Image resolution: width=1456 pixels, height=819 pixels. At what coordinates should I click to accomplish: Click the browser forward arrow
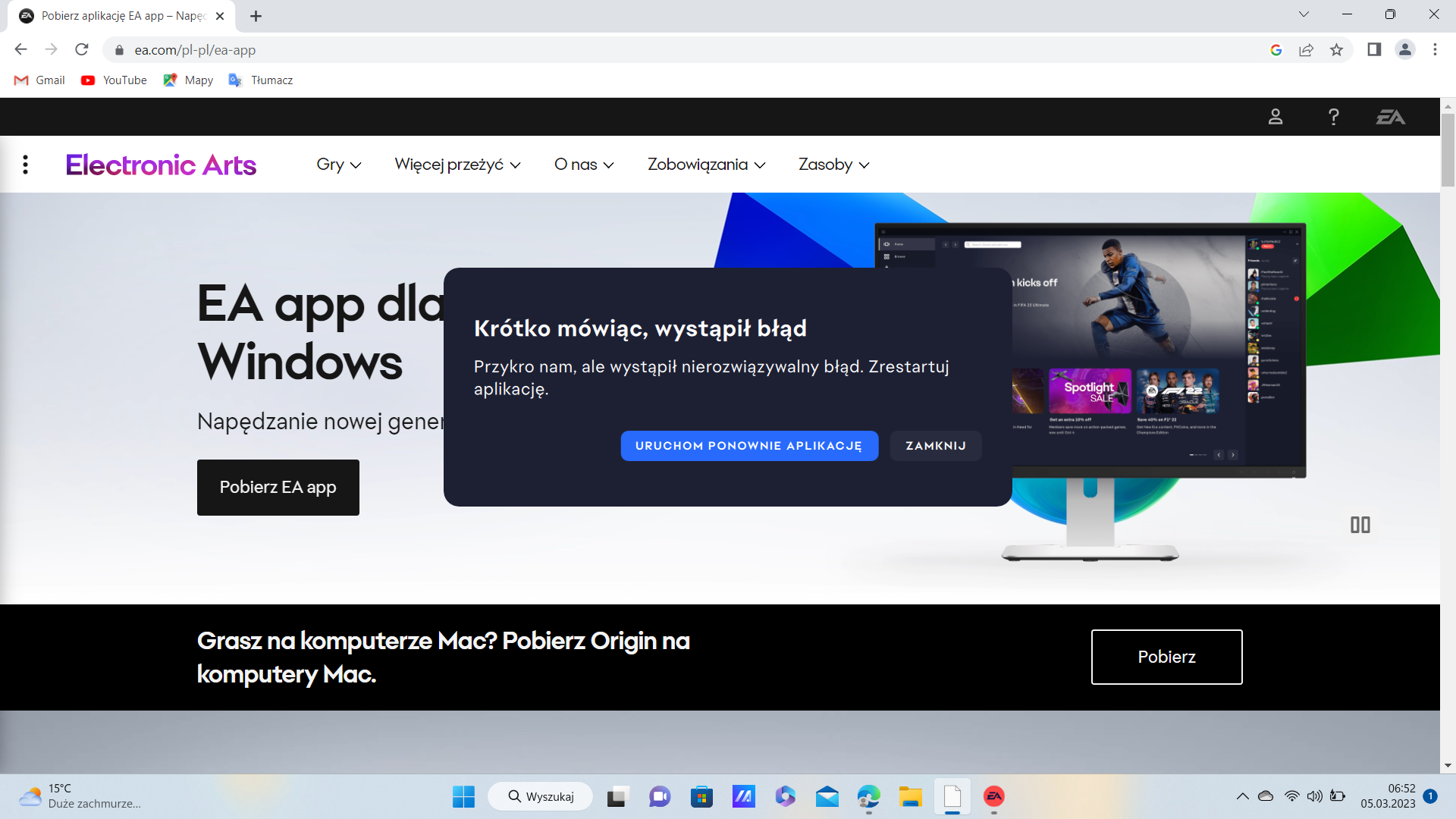[x=51, y=49]
